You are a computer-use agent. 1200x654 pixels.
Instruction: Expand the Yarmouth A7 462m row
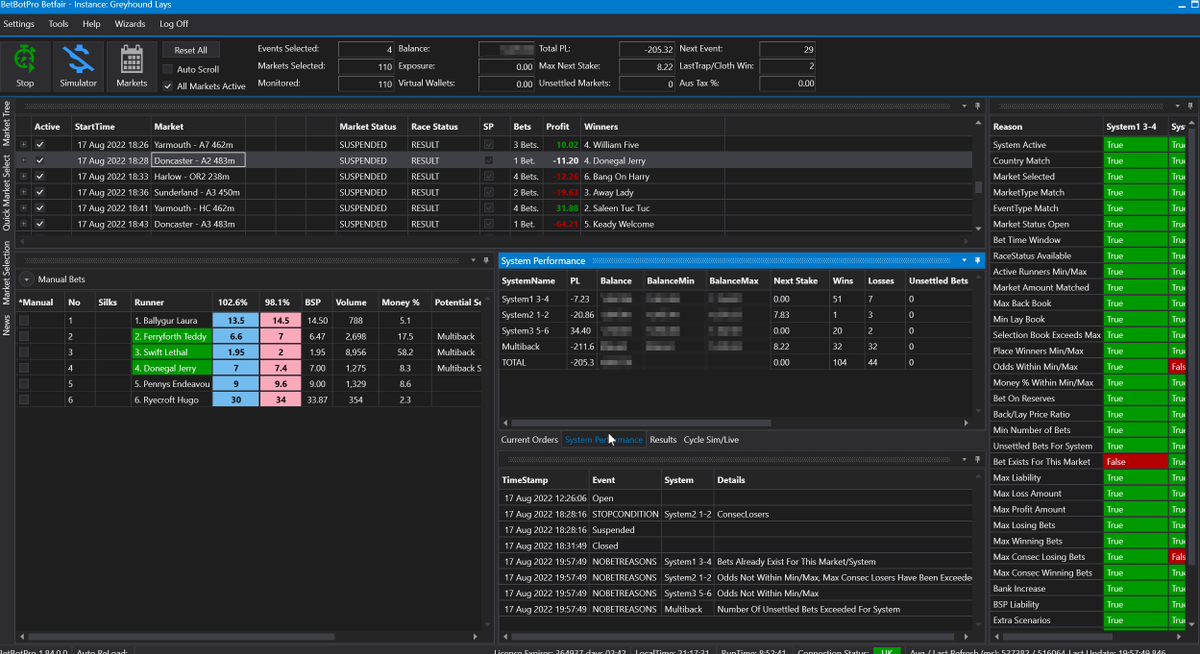pyautogui.click(x=24, y=144)
